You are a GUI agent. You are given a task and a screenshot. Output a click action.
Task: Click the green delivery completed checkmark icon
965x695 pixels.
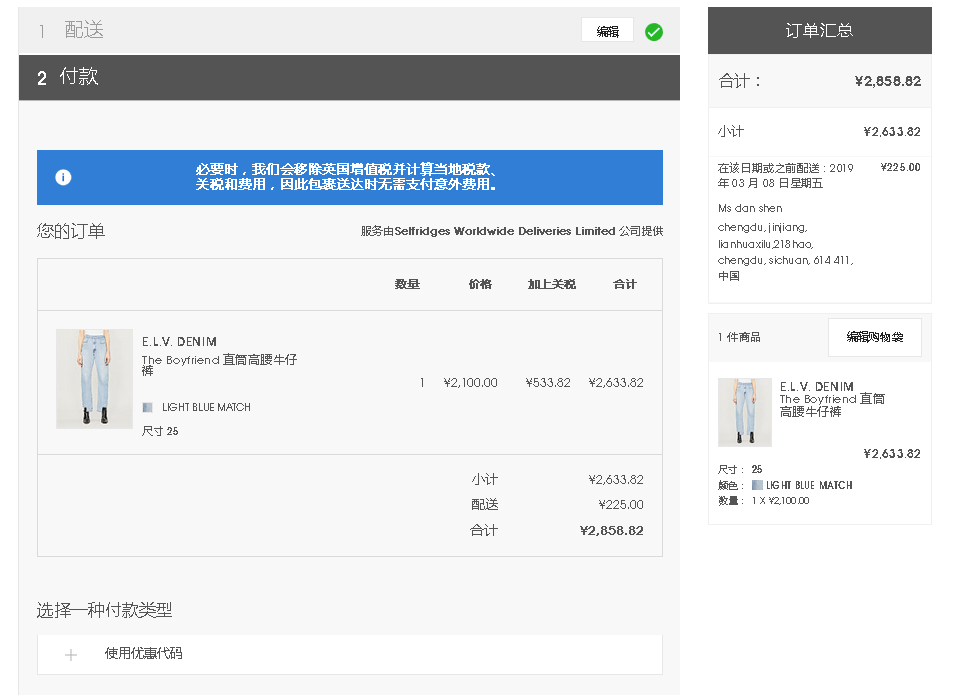pyautogui.click(x=653, y=32)
